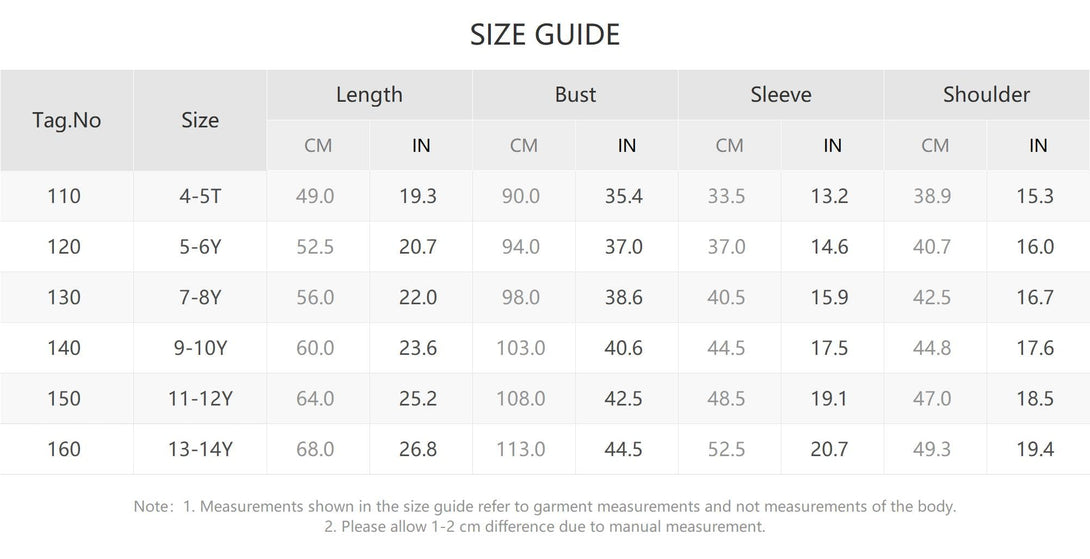Click sleeve value 48.5 cm
Image resolution: width=1090 pixels, height=559 pixels.
click(x=726, y=398)
